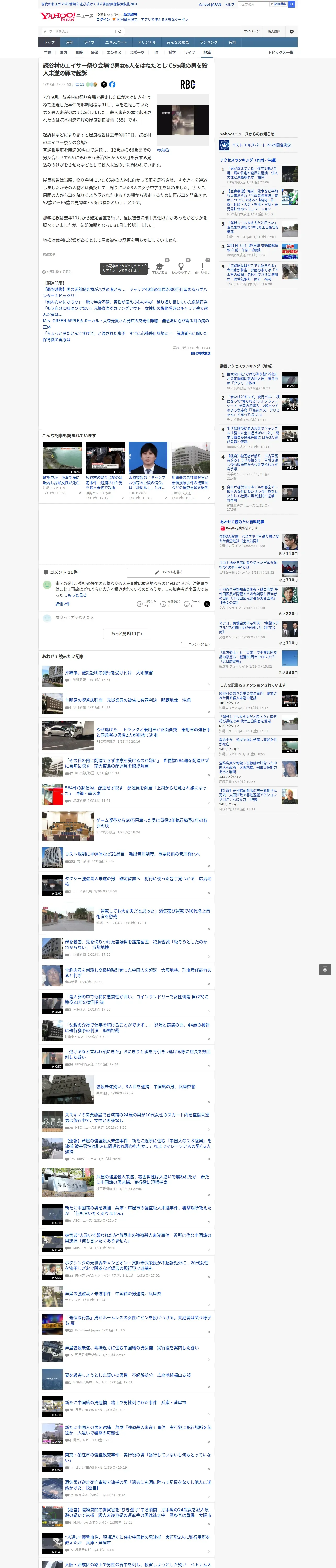Open the 国内 category
Image resolution: width=336 pixels, height=1568 pixels.
tap(63, 52)
